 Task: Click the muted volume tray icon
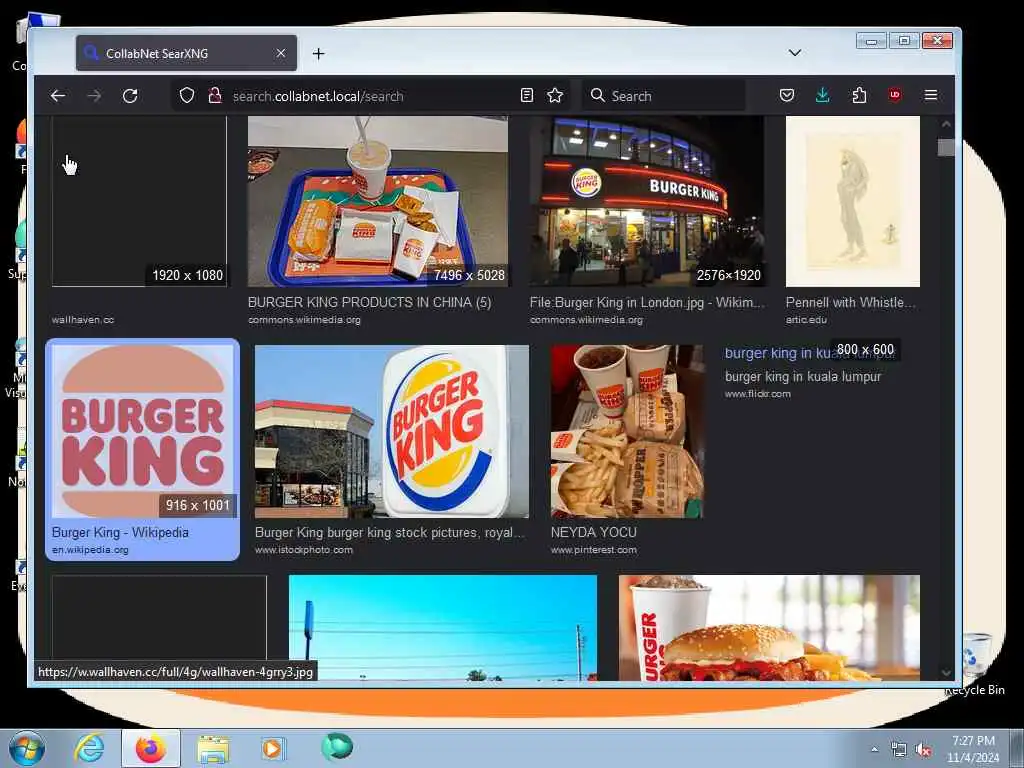[x=923, y=750]
